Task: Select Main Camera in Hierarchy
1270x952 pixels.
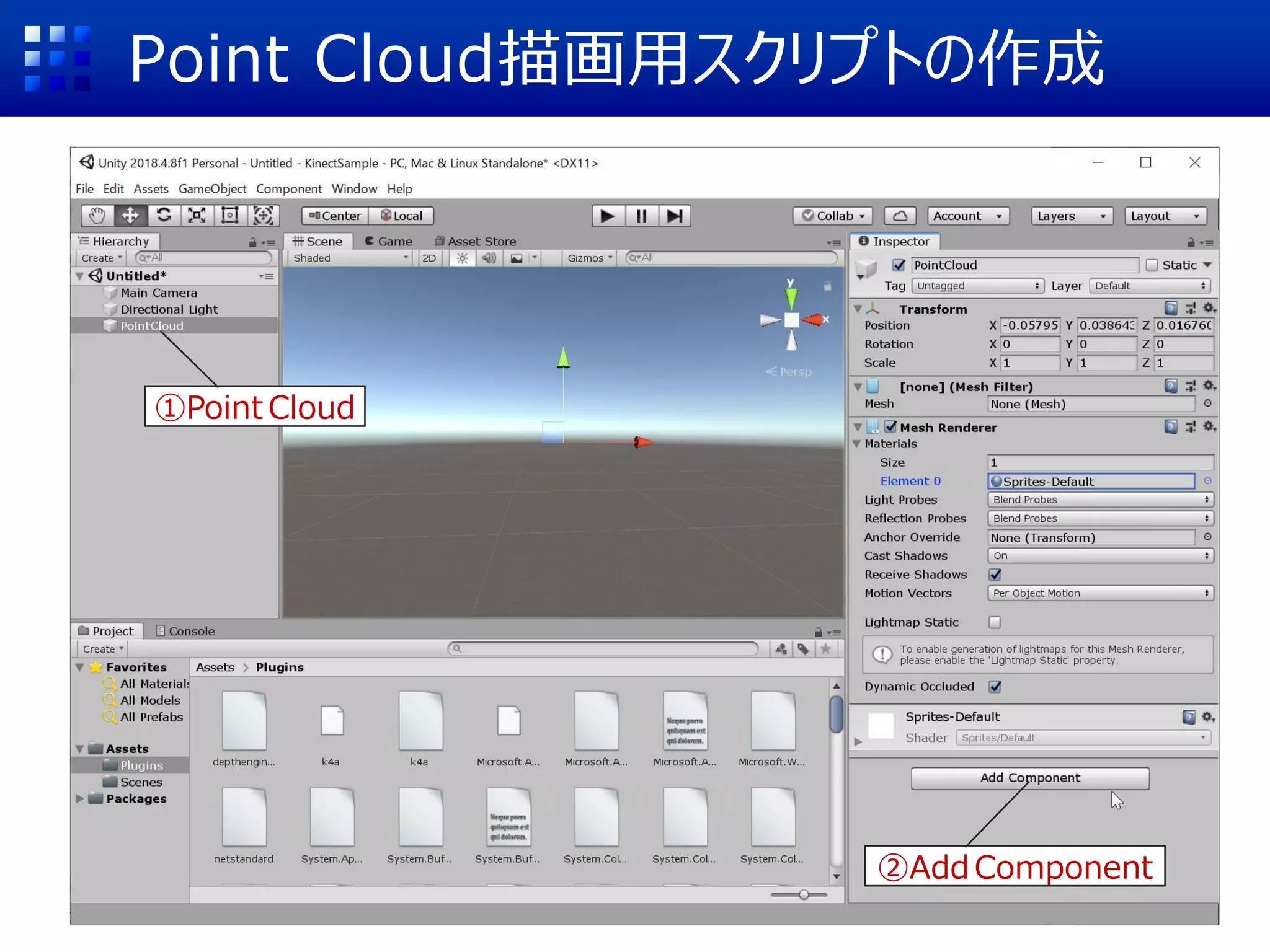Action: pos(159,293)
